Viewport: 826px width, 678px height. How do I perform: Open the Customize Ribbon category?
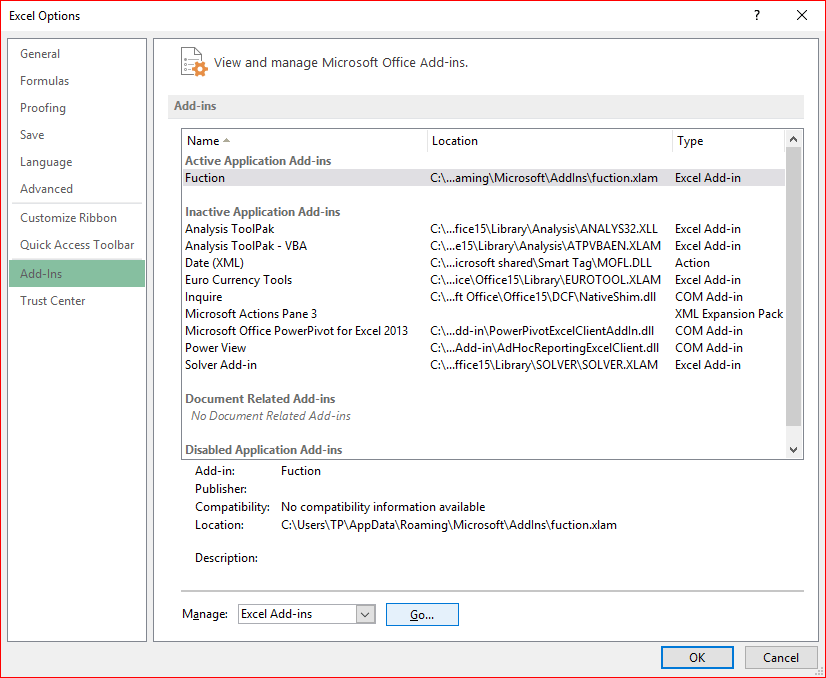click(x=68, y=218)
